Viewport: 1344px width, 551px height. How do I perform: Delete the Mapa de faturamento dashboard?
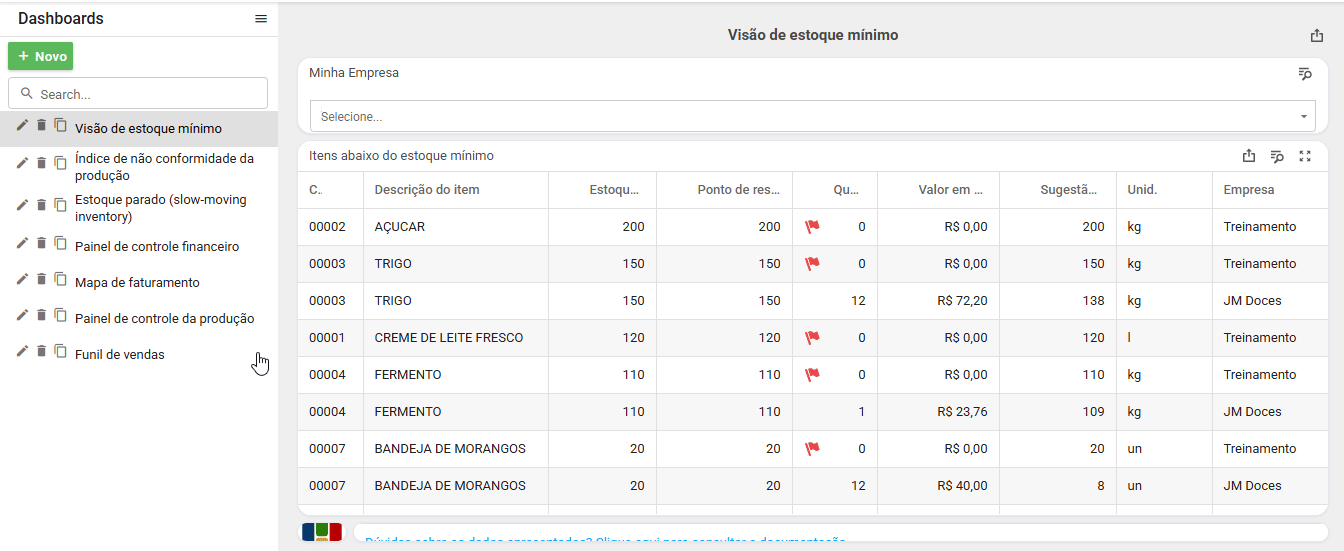[41, 279]
